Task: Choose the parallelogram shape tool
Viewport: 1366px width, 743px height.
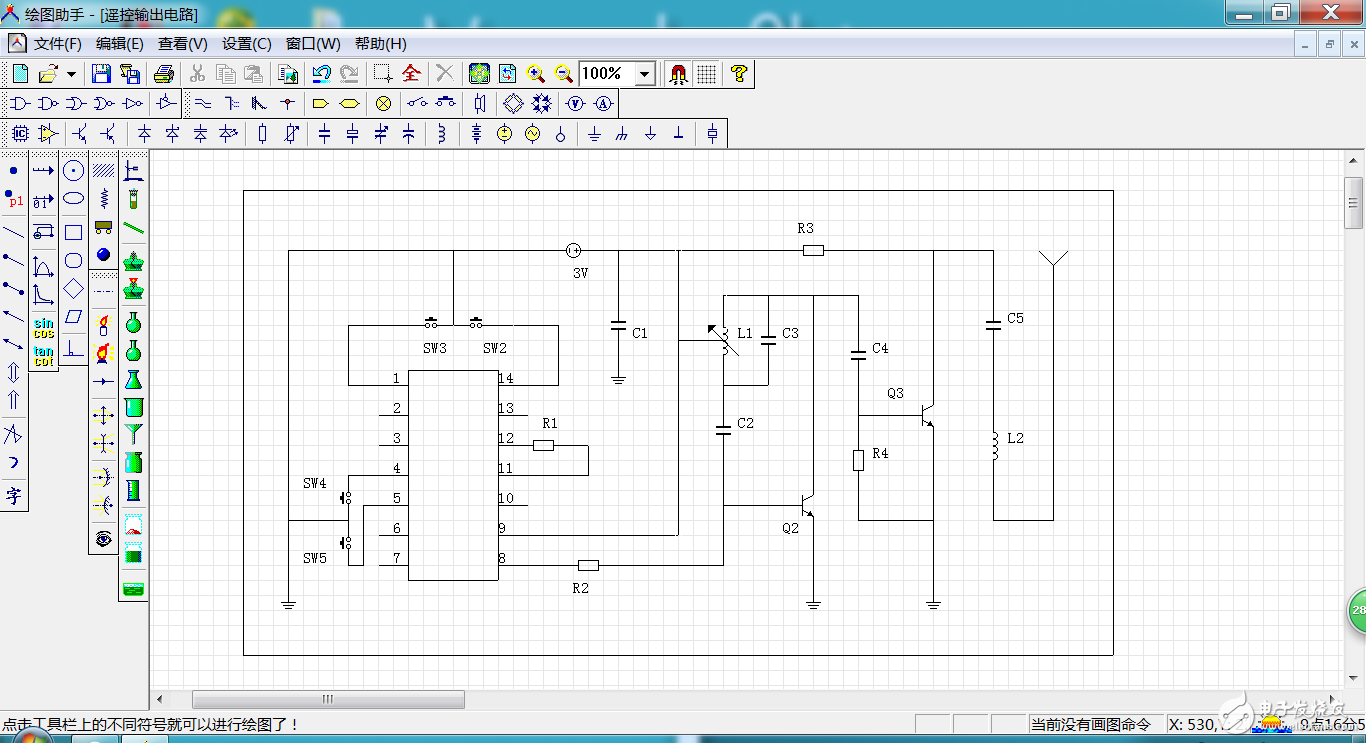Action: point(73,317)
